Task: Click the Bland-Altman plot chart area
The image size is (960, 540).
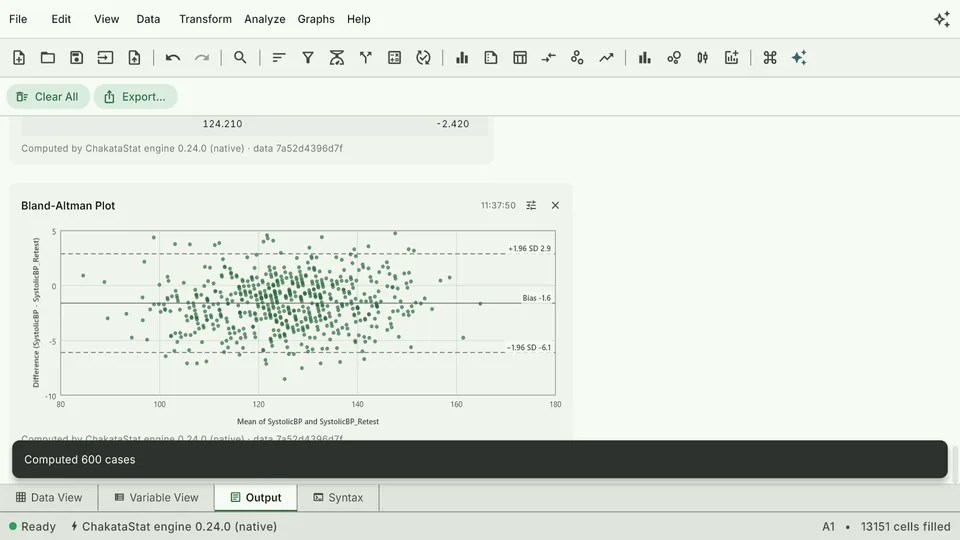Action: click(x=308, y=313)
